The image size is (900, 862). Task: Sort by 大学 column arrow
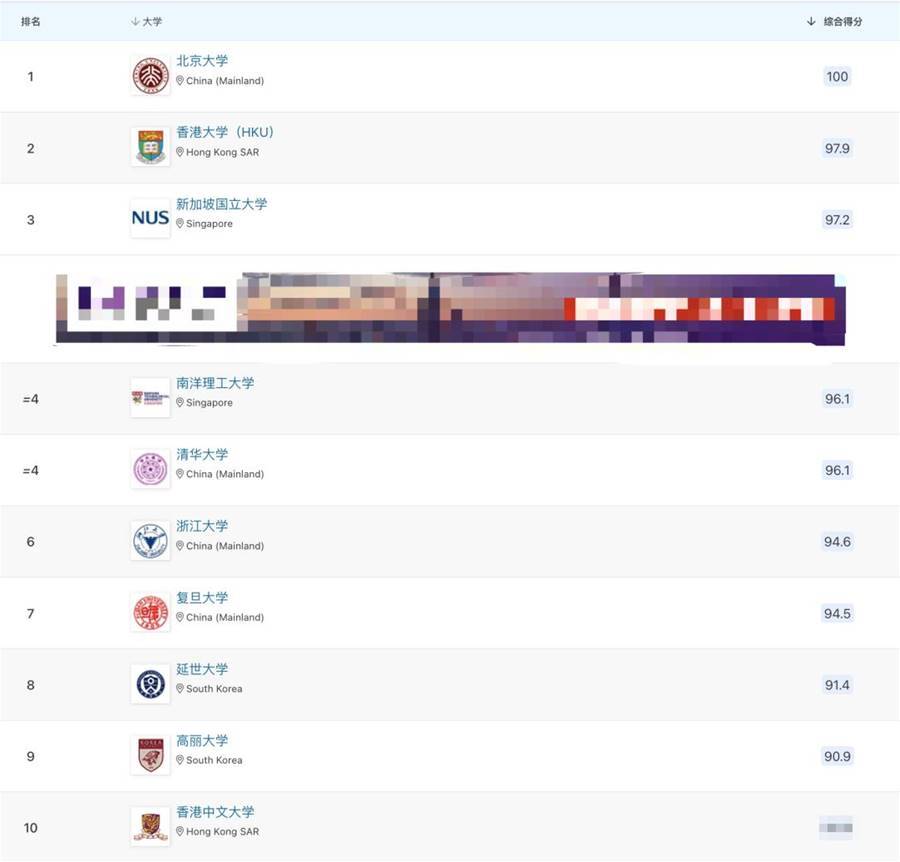[x=135, y=21]
